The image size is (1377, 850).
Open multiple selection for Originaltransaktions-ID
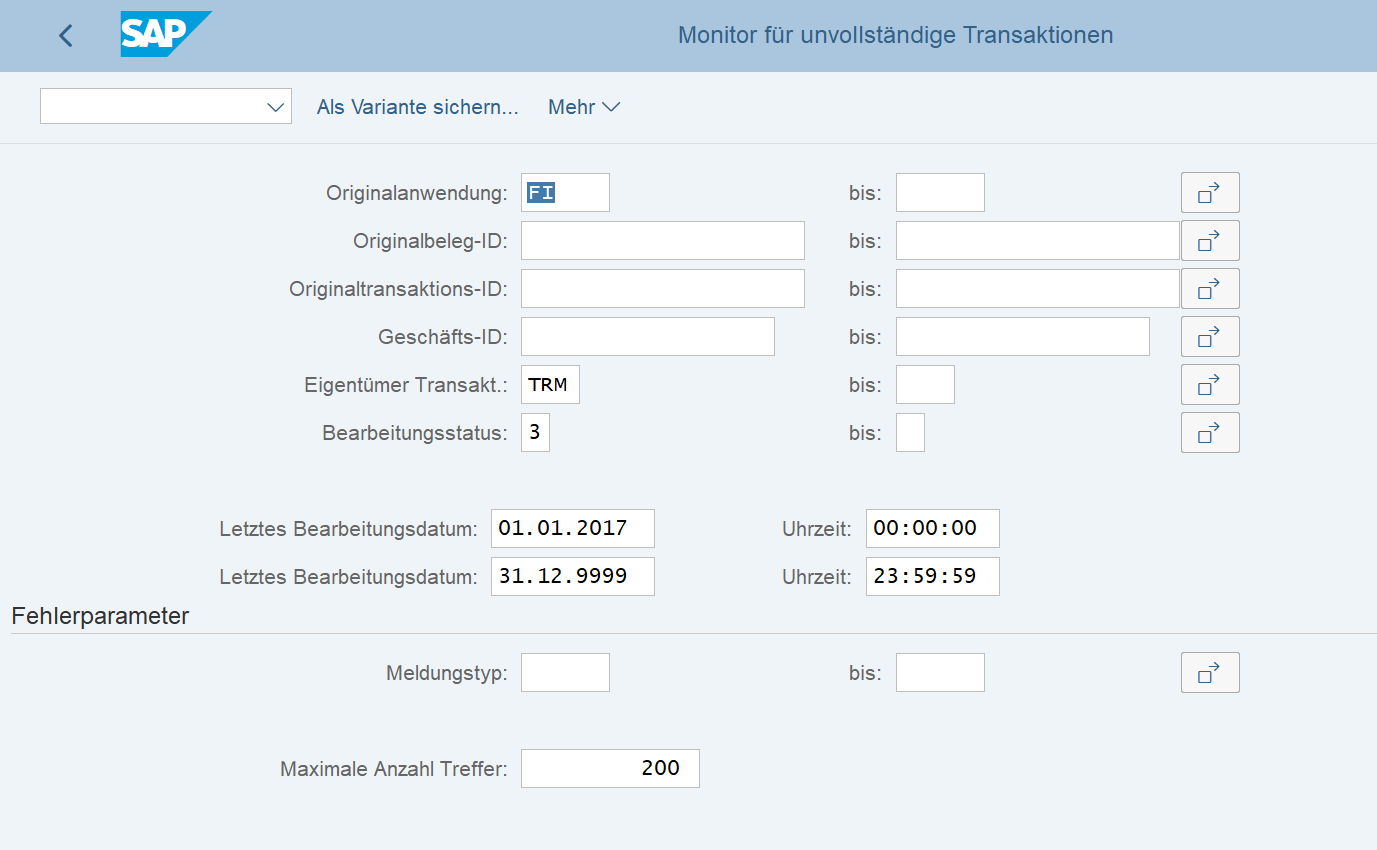[1209, 289]
